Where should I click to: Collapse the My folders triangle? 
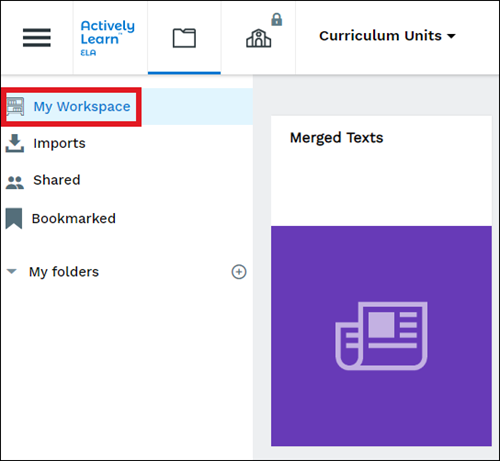point(12,271)
